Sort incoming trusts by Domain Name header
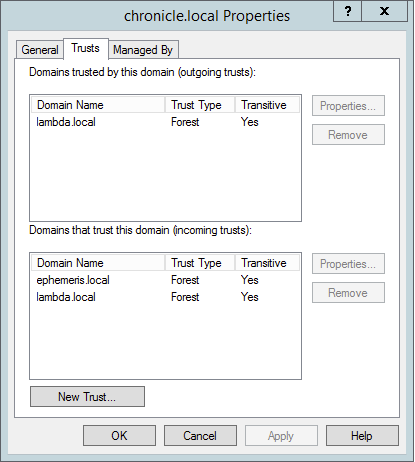Image resolution: width=415 pixels, height=462 pixels. click(98, 263)
